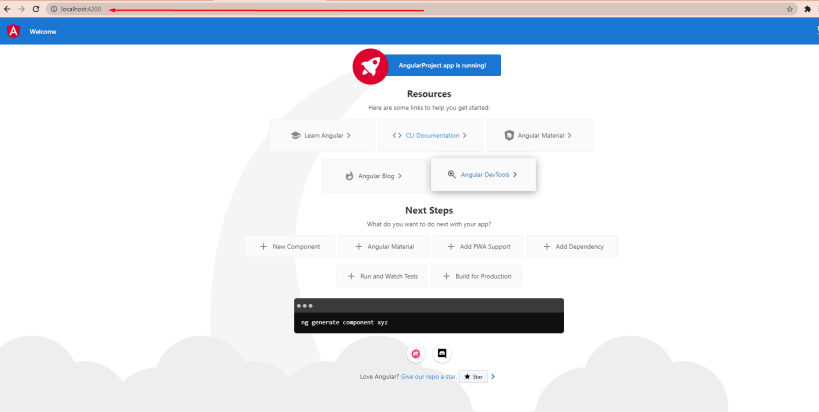Screen dimensions: 819x412
Task: Select the New Component next step
Action: pos(289,246)
